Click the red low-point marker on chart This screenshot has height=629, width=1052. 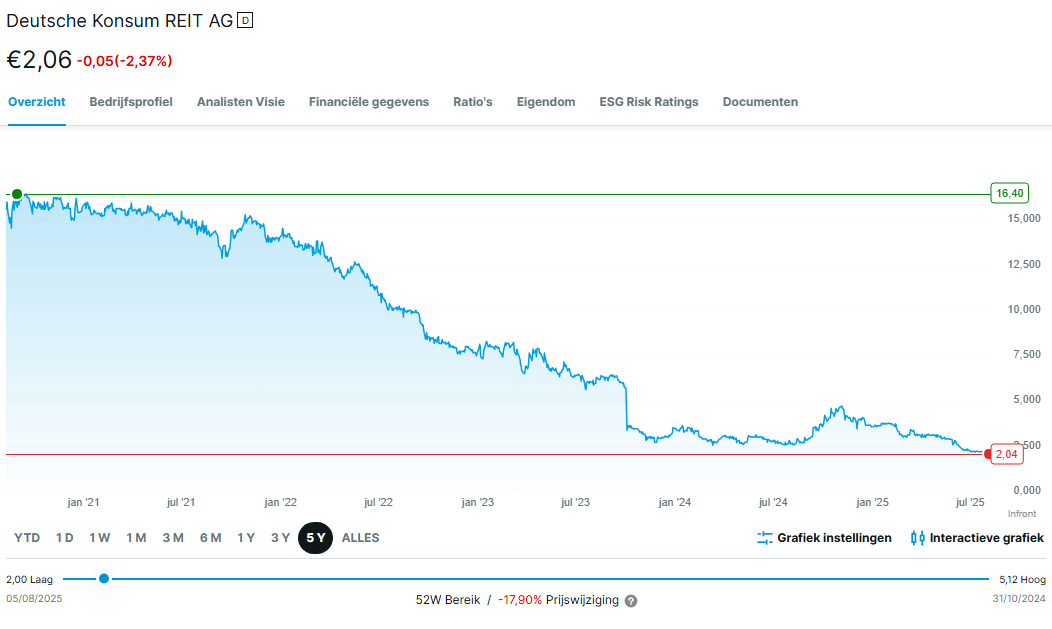[x=988, y=455]
